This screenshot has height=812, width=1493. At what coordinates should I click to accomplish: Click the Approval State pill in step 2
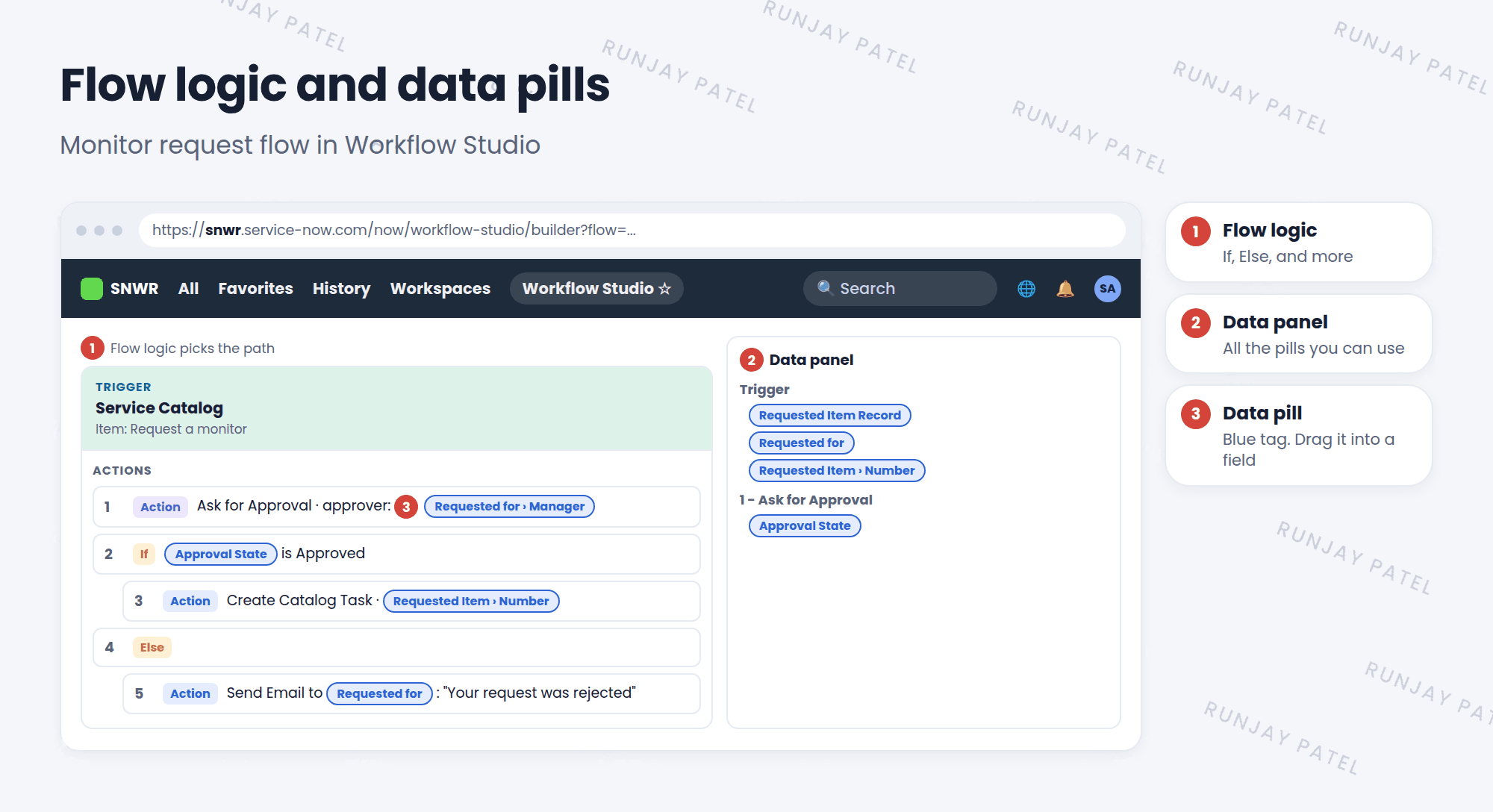coord(221,554)
